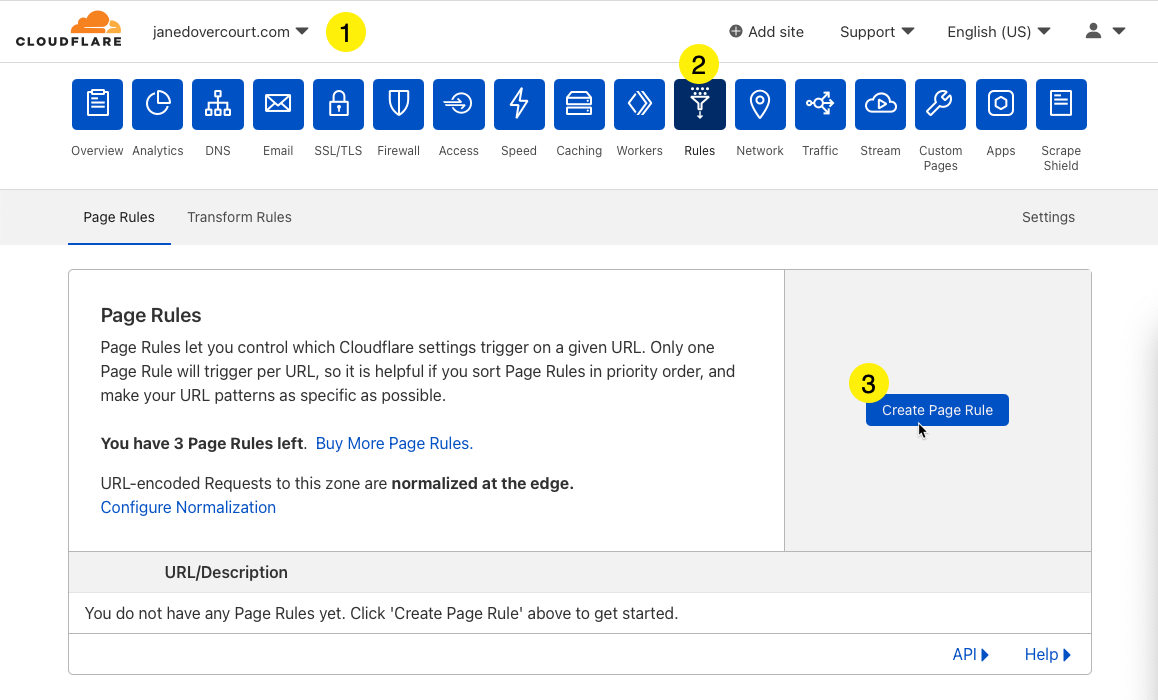1158x700 pixels.
Task: Open the Access section icon
Action: point(459,104)
